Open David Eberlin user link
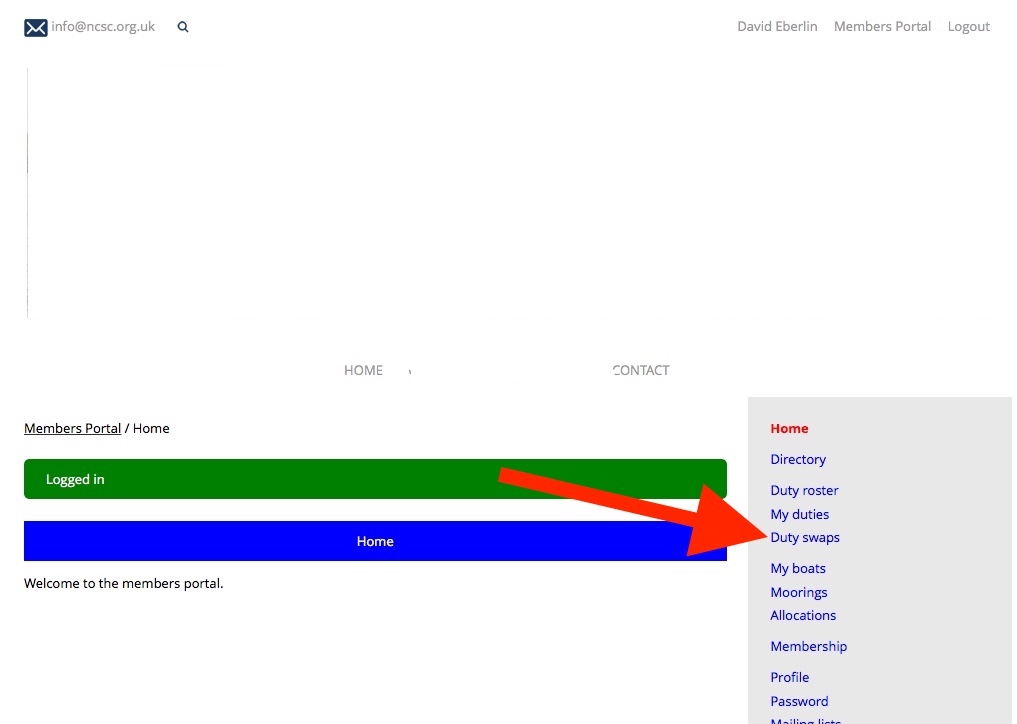The width and height of the screenshot is (1017, 724). [777, 27]
